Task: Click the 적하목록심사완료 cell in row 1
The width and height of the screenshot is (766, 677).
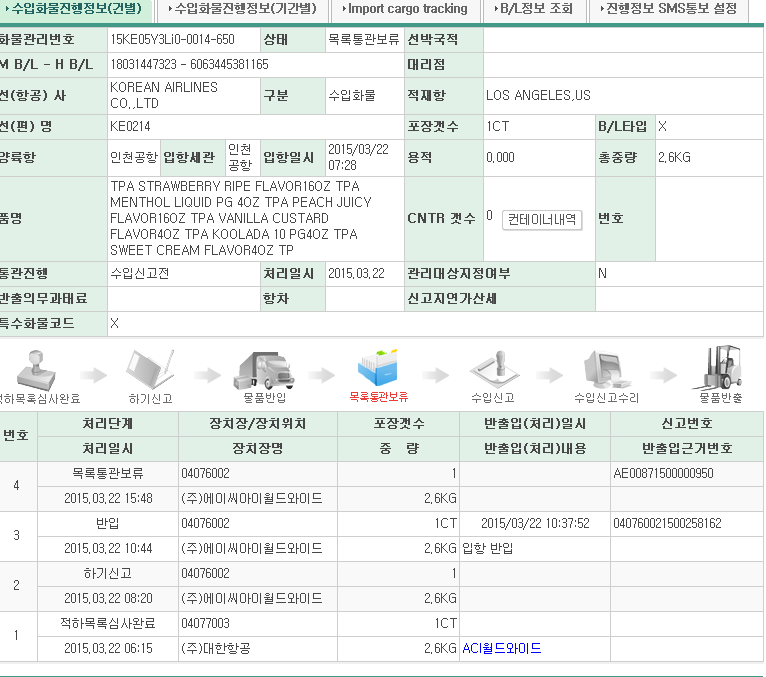Action: 108,623
